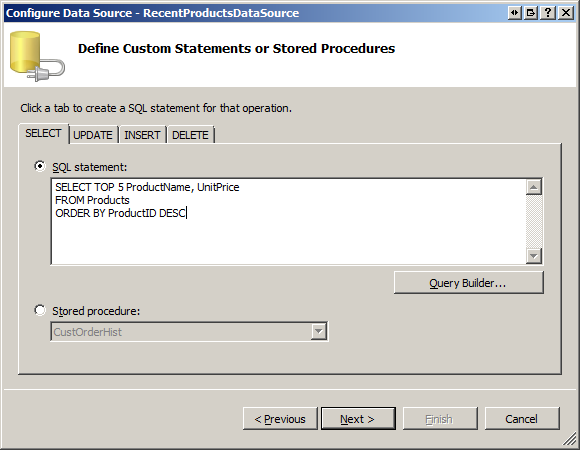Expand the CustOrderHist stored procedure dropdown
The width and height of the screenshot is (580, 450).
[318, 331]
